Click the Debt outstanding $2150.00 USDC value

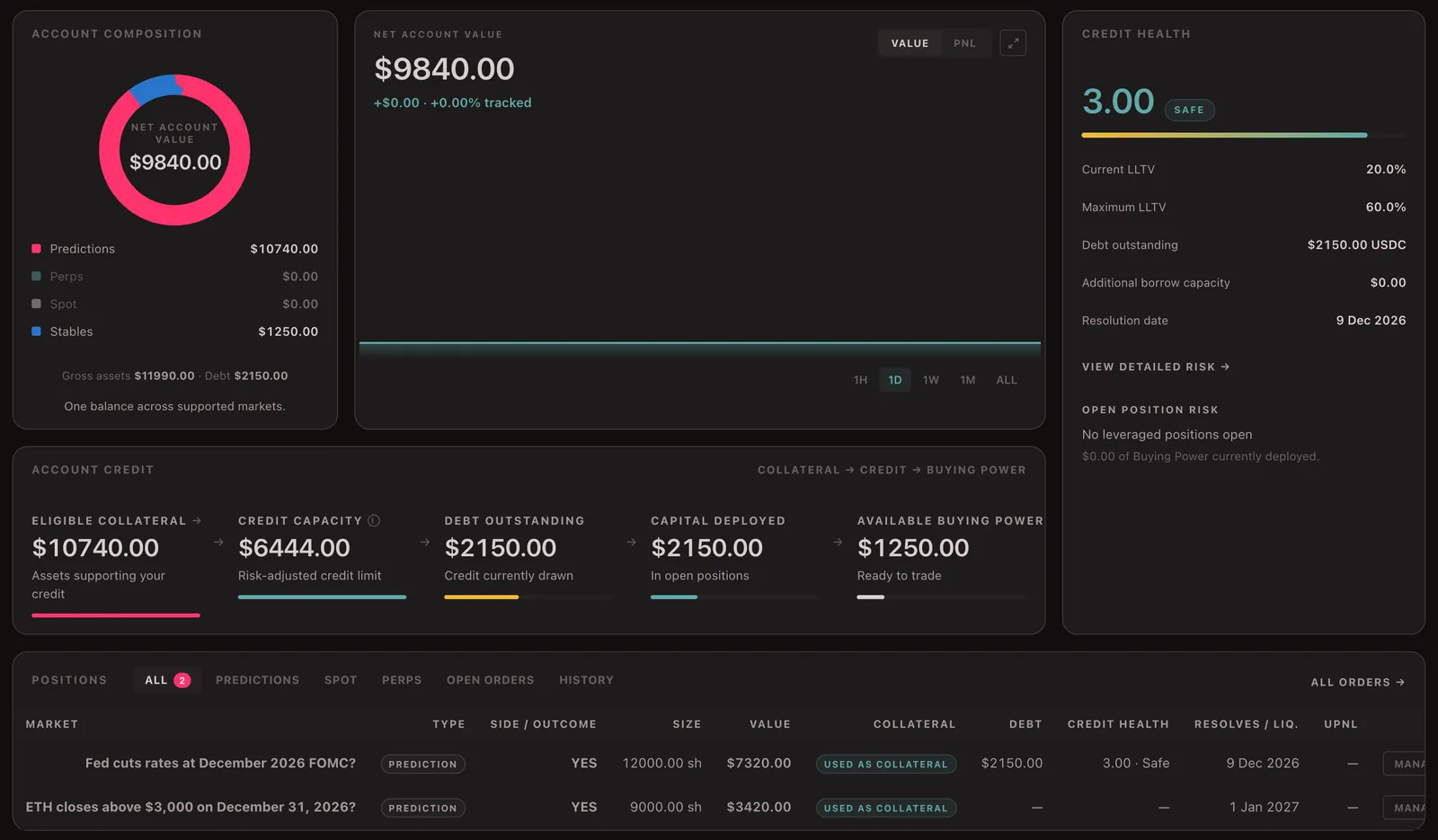click(x=1356, y=245)
